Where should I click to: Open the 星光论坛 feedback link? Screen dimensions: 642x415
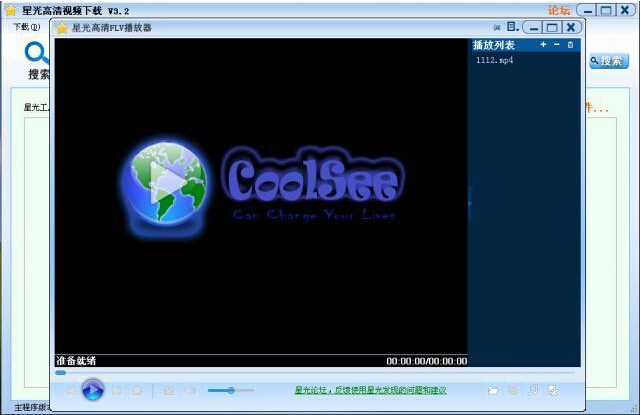tap(371, 390)
